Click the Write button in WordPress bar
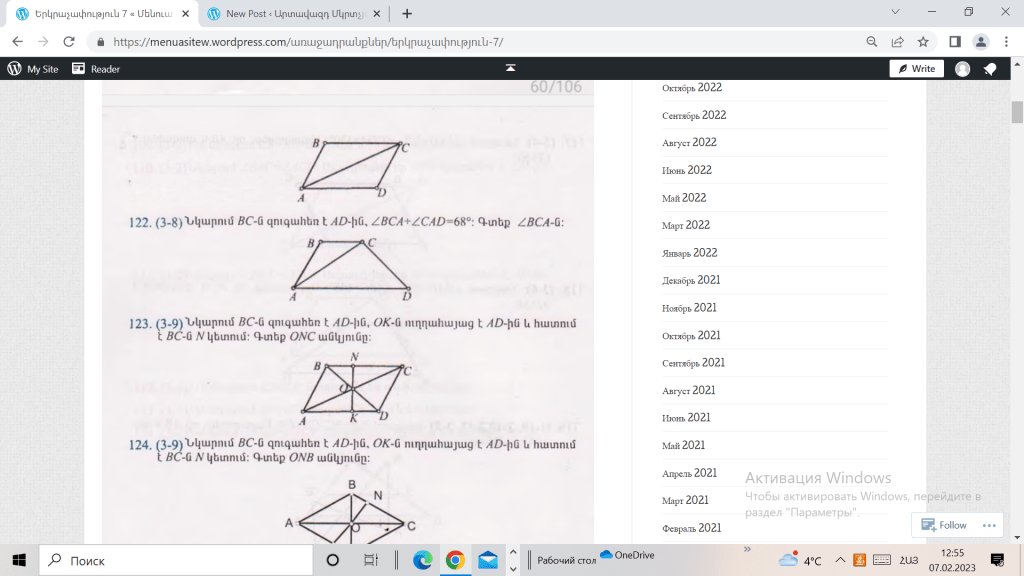Image resolution: width=1024 pixels, height=576 pixels. point(917,69)
